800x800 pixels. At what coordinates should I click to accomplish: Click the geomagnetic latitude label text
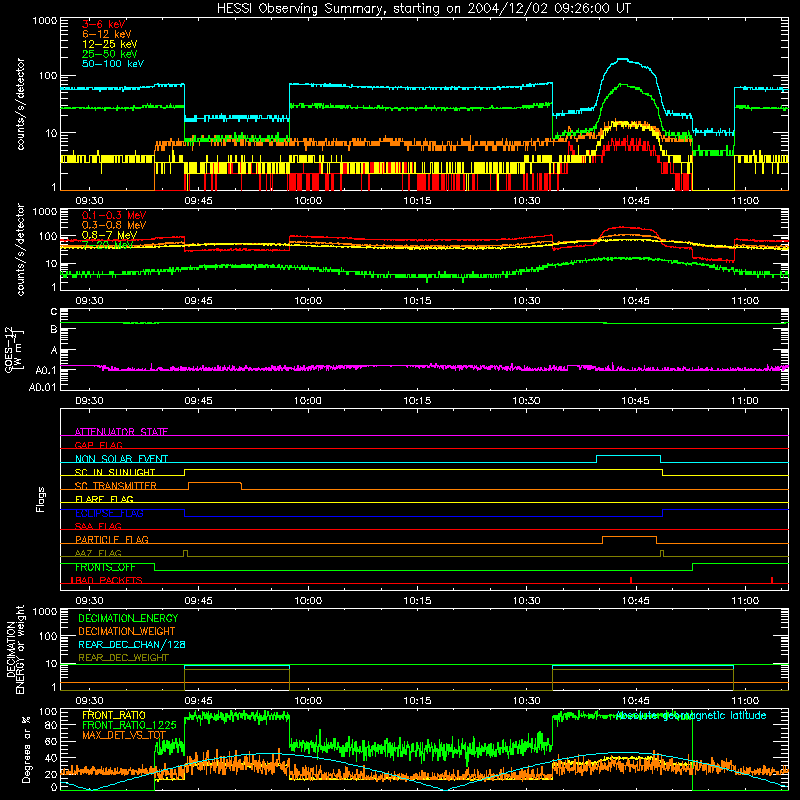[x=691, y=716]
